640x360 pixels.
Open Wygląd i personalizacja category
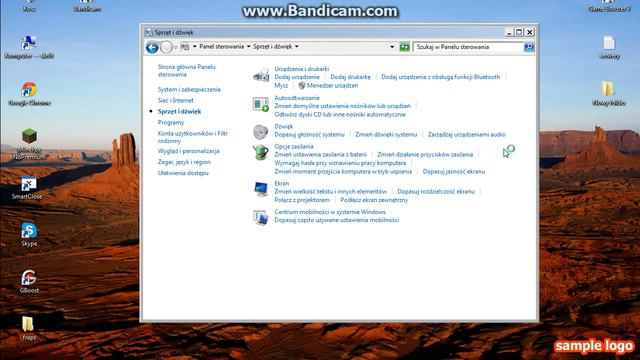coord(189,151)
